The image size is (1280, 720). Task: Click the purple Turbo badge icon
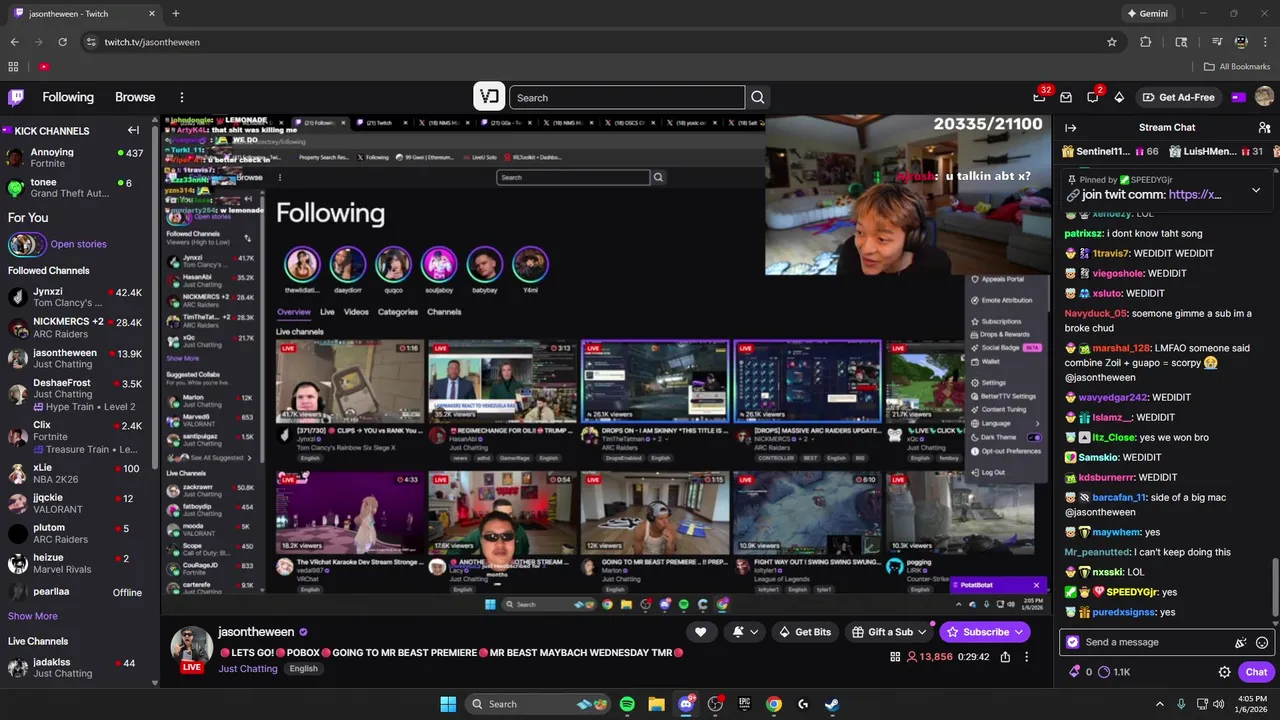click(x=1238, y=97)
